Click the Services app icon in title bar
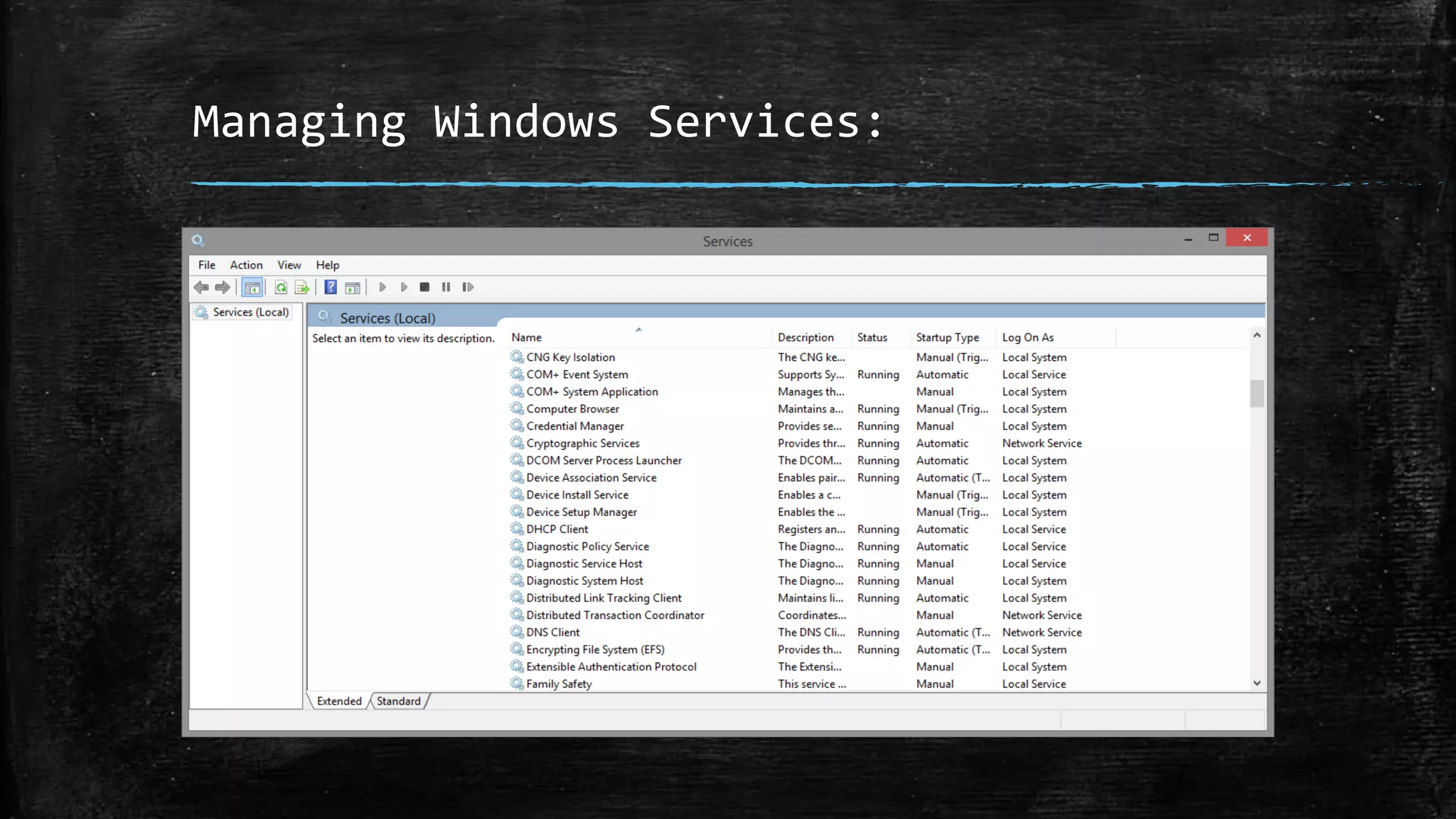Viewport: 1456px width, 819px height. (x=198, y=241)
